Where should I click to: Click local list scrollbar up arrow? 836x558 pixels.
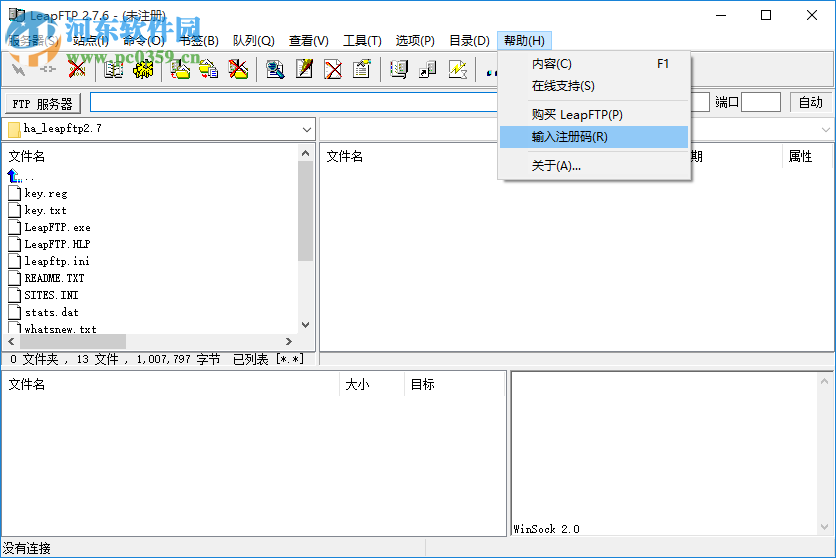pos(306,153)
